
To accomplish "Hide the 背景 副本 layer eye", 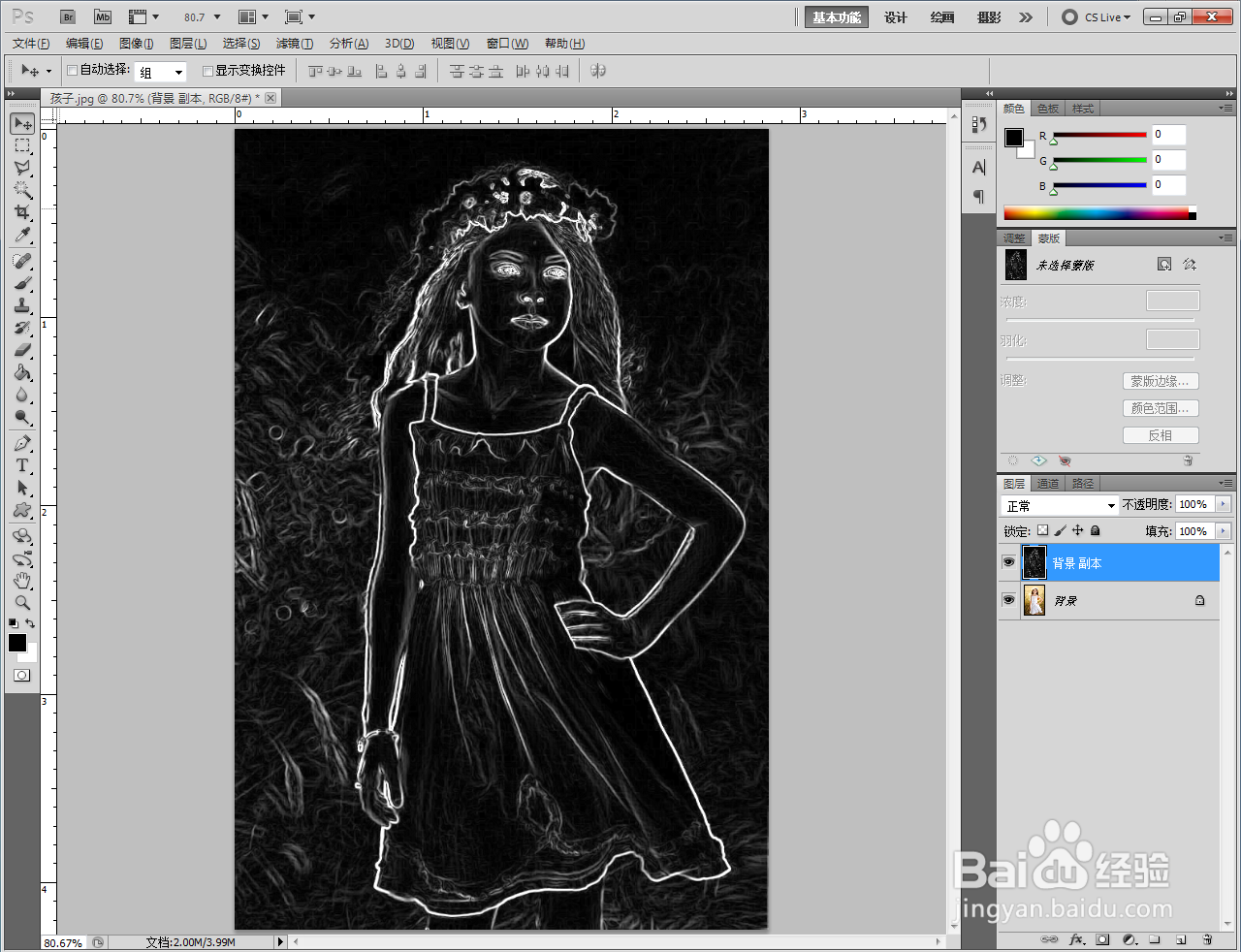I will coord(1008,562).
